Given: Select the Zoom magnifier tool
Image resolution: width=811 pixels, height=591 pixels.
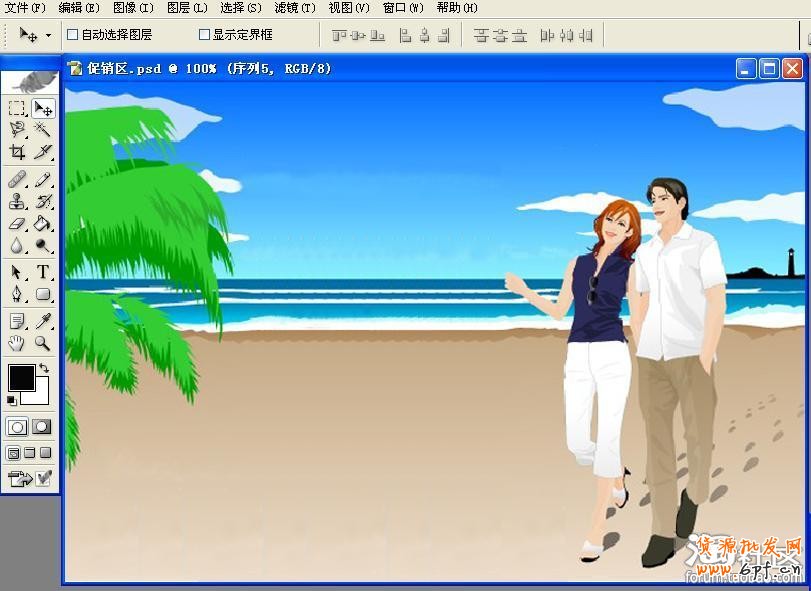Looking at the screenshot, I should tap(43, 343).
